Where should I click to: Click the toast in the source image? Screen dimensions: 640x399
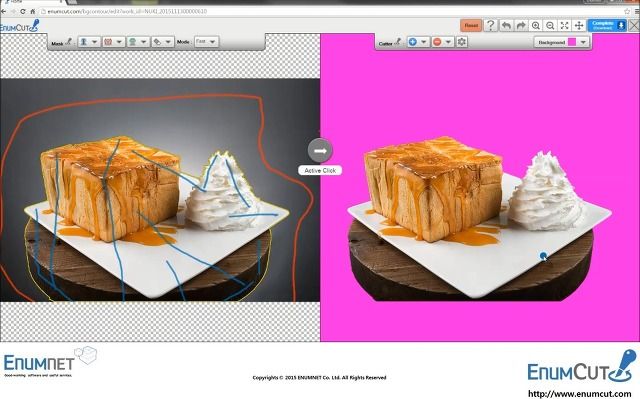point(111,188)
